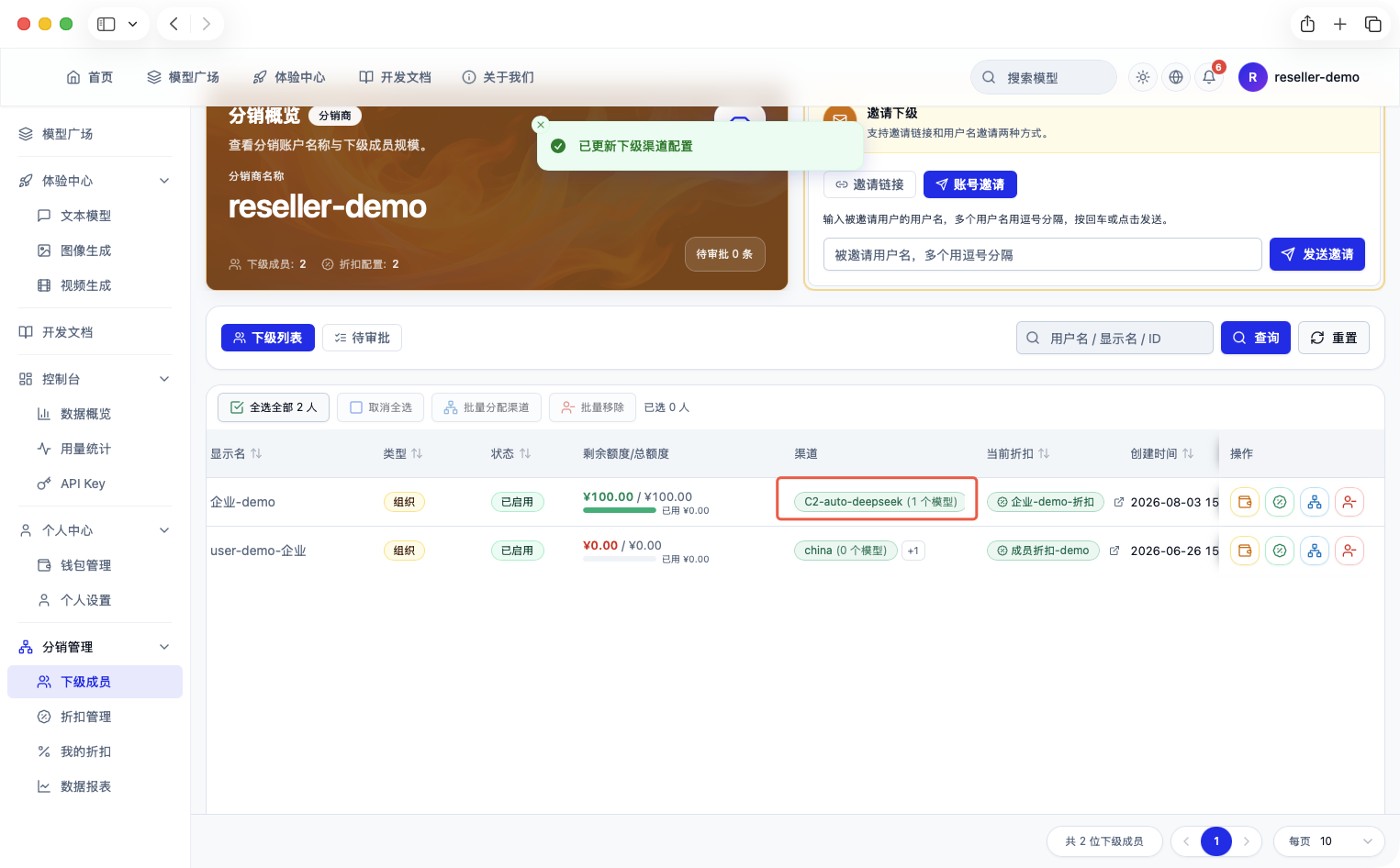Focus 搜索模型 search field
Screen dimensions: 1400x868
(1044, 77)
